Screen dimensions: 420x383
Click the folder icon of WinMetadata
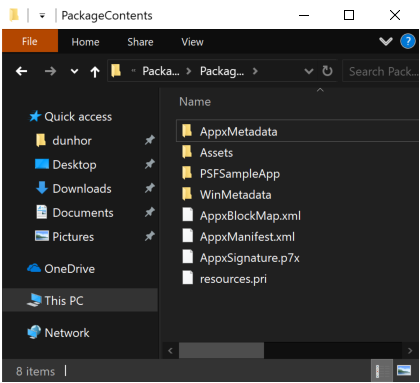[187, 194]
